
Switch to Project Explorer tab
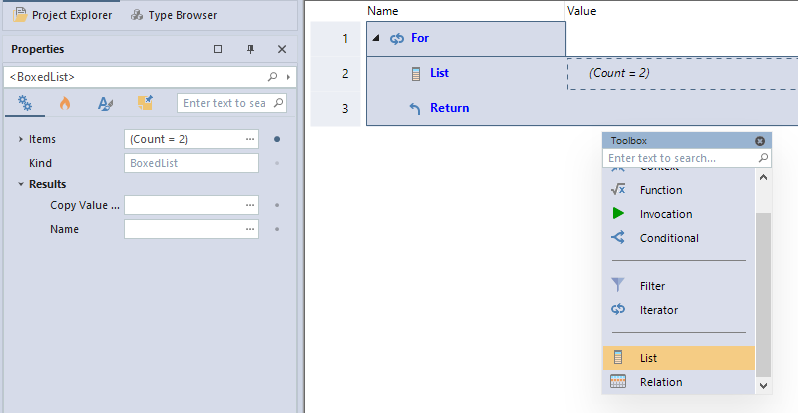(62, 15)
